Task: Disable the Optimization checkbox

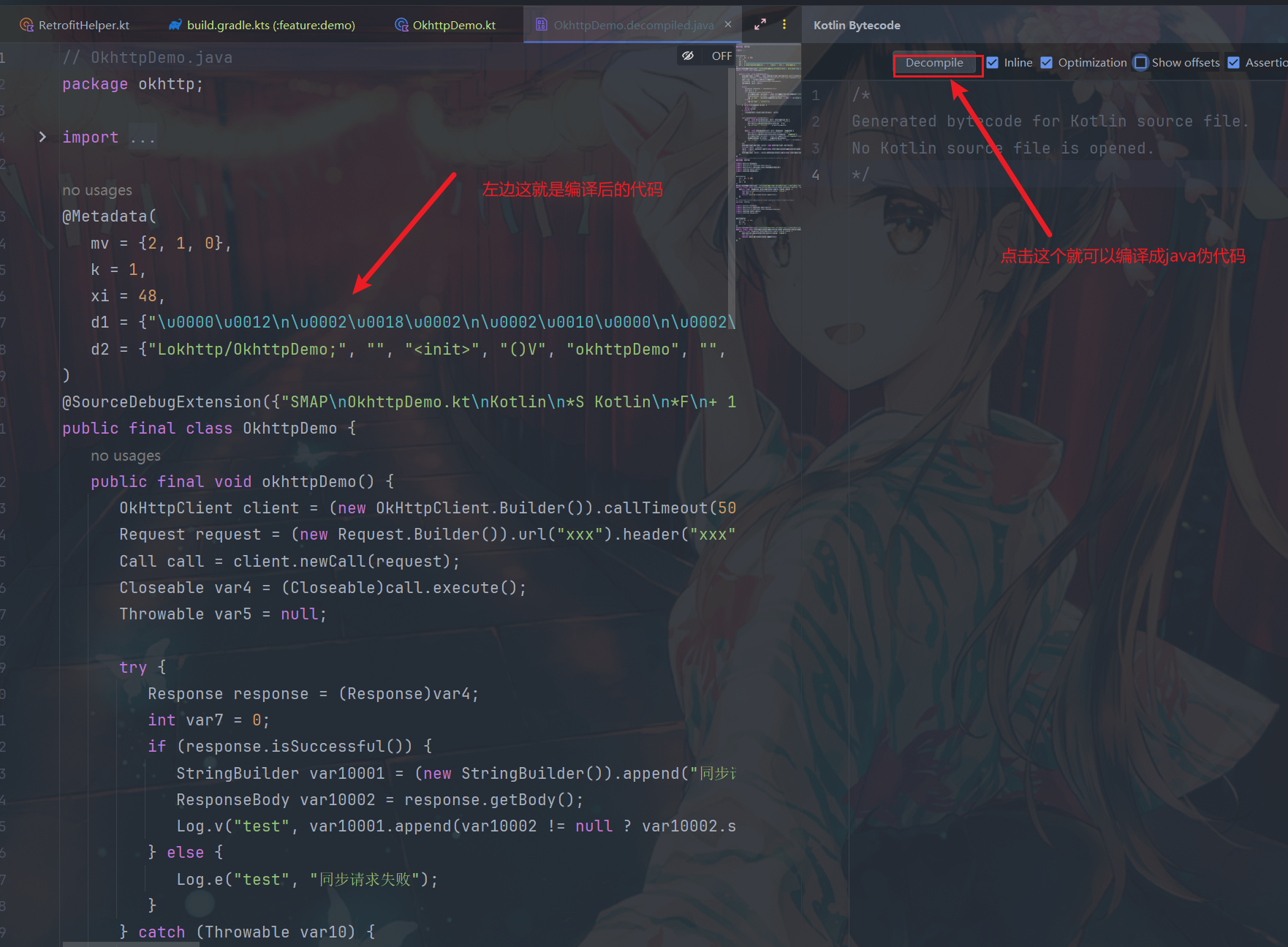Action: click(x=1047, y=63)
